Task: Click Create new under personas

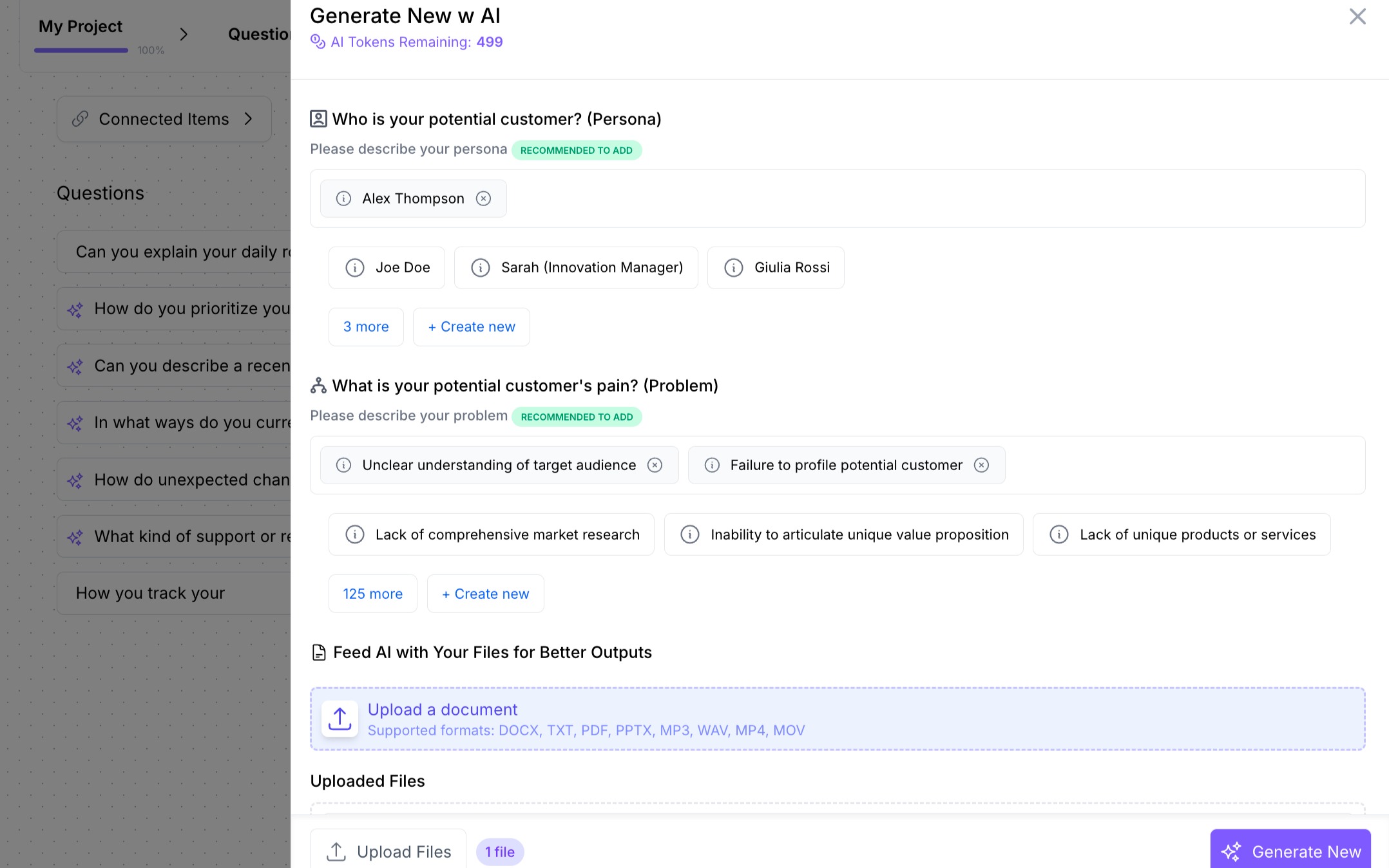Action: (471, 326)
